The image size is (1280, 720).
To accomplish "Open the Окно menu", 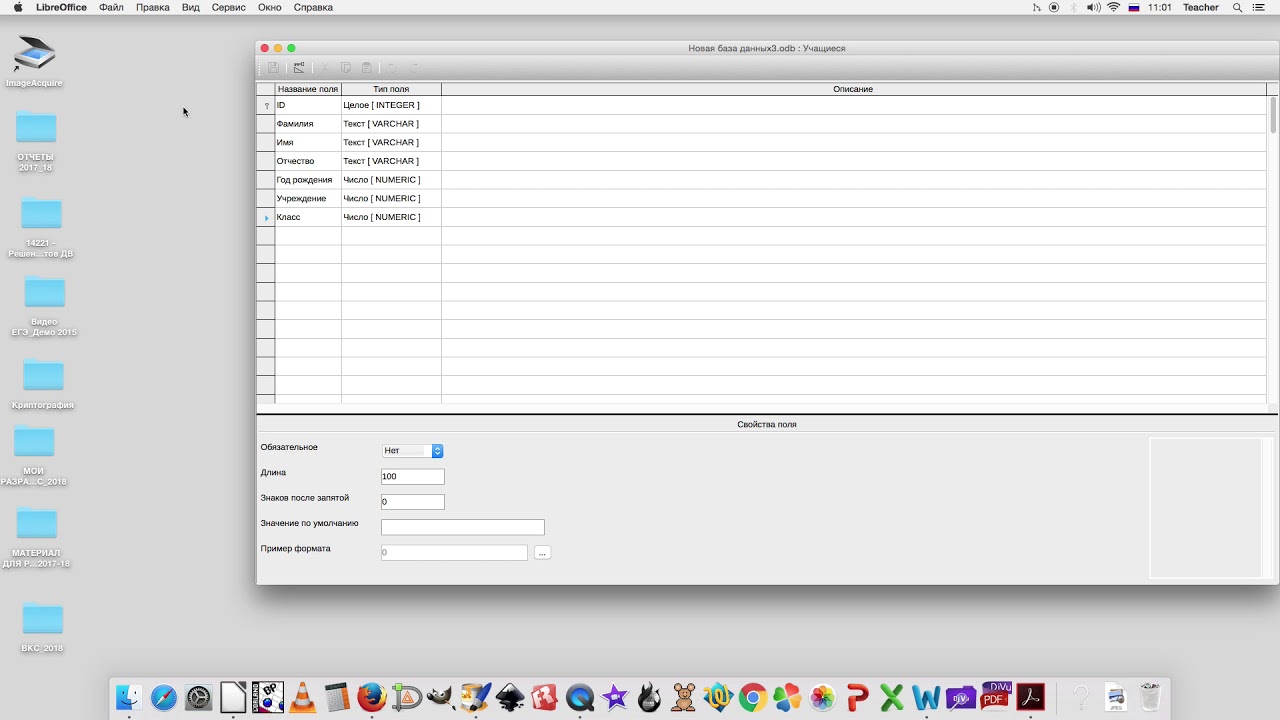I will pyautogui.click(x=270, y=7).
